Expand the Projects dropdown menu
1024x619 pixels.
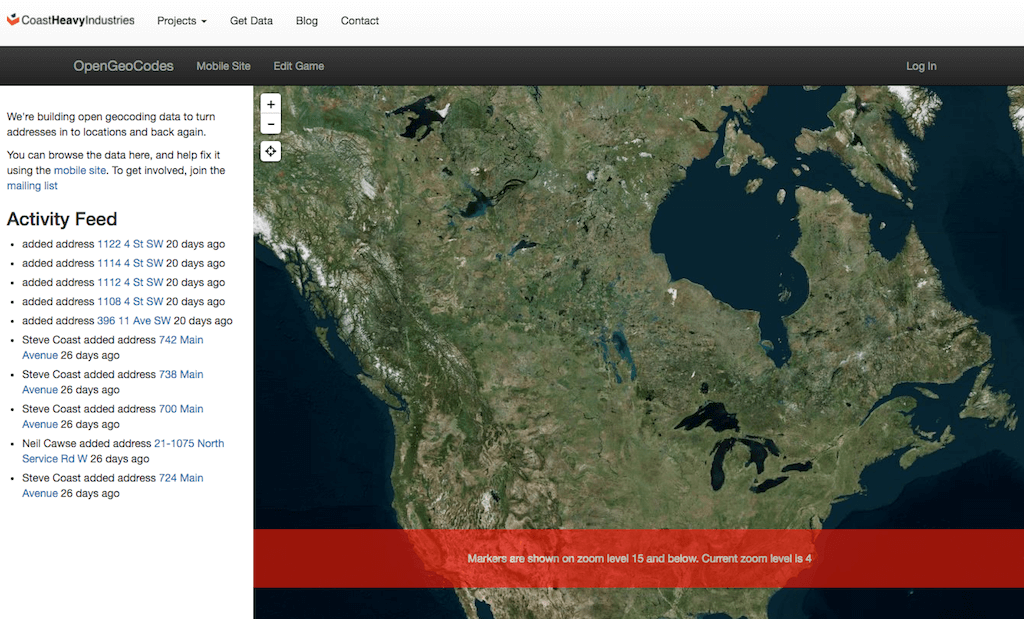[182, 21]
